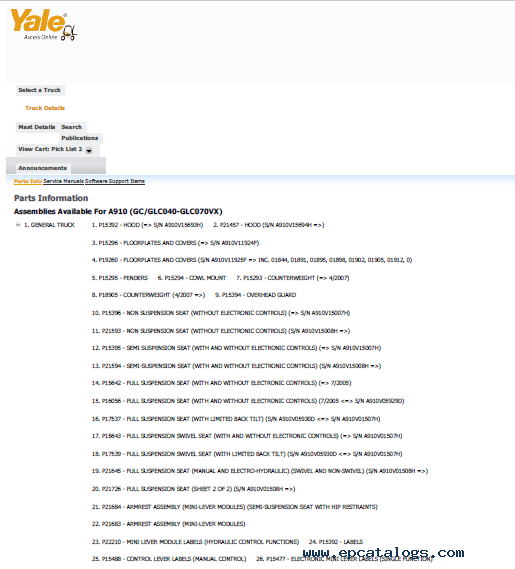Open P15294 - COWL MOUNT assembly
The image size is (515, 569).
[192, 278]
